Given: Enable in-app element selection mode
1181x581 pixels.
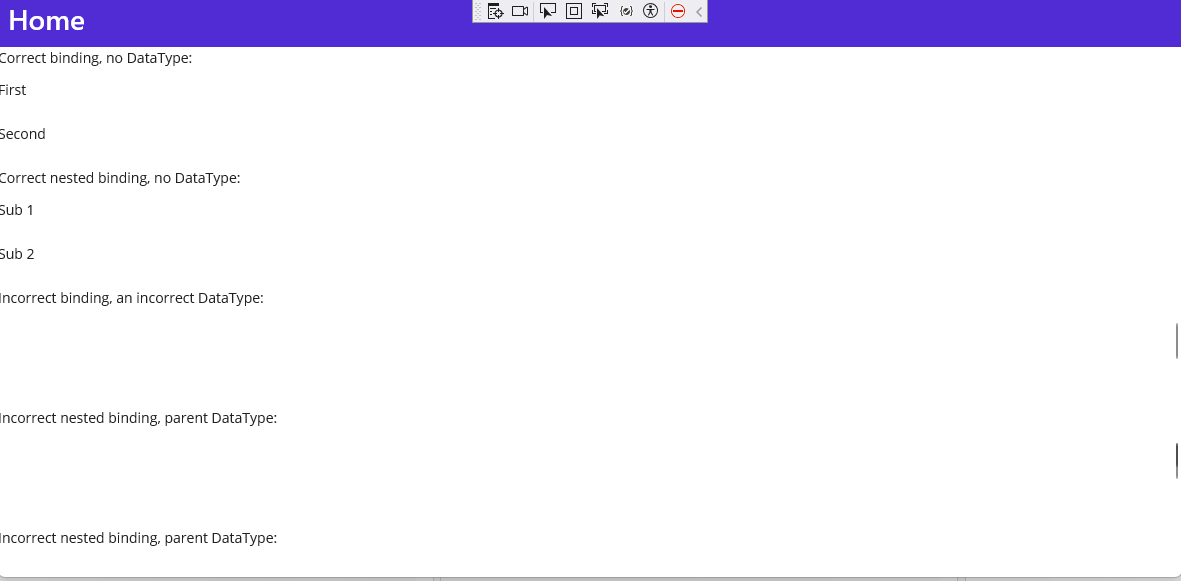Looking at the screenshot, I should 600,11.
